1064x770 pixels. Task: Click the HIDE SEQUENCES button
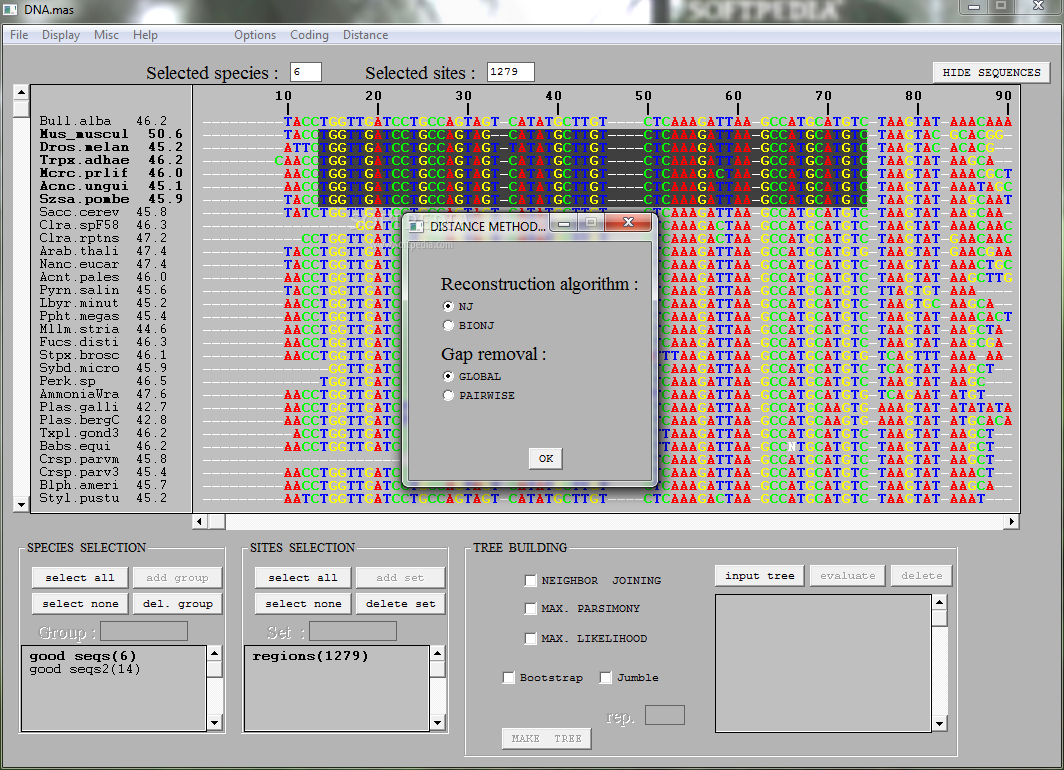pos(991,73)
